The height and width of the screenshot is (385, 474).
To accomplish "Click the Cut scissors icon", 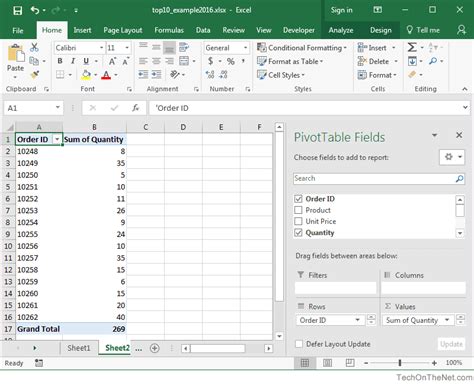I will click(x=34, y=47).
